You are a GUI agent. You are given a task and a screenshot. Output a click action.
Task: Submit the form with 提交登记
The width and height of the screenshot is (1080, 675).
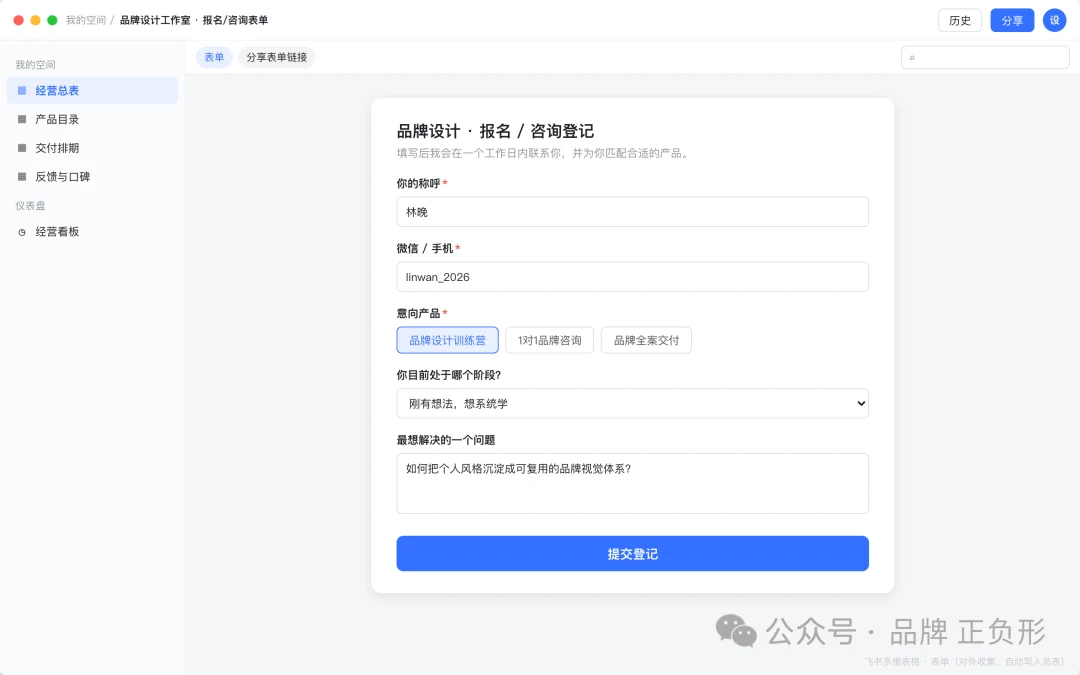click(632, 554)
